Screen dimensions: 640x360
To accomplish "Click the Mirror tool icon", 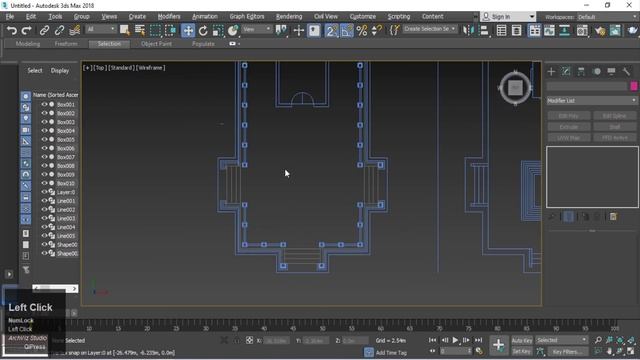I will [x=468, y=30].
